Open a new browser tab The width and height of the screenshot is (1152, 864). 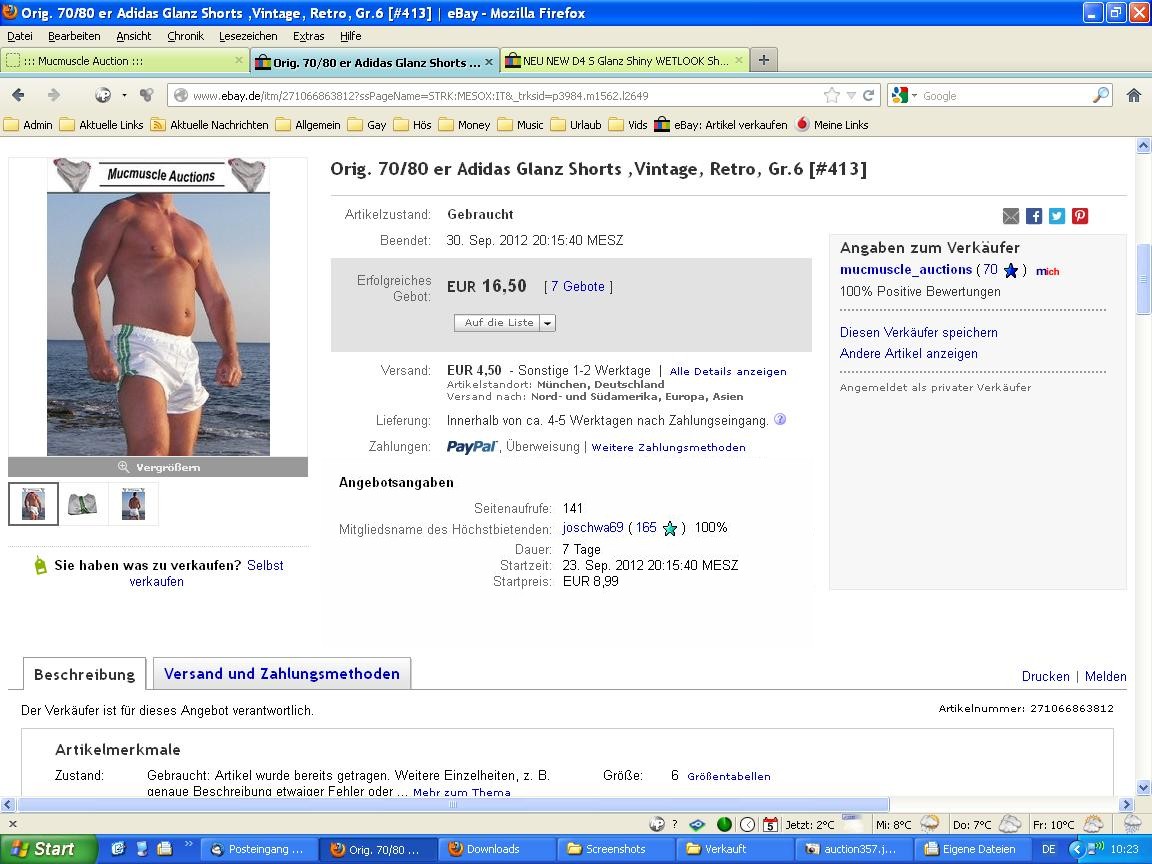(x=763, y=60)
